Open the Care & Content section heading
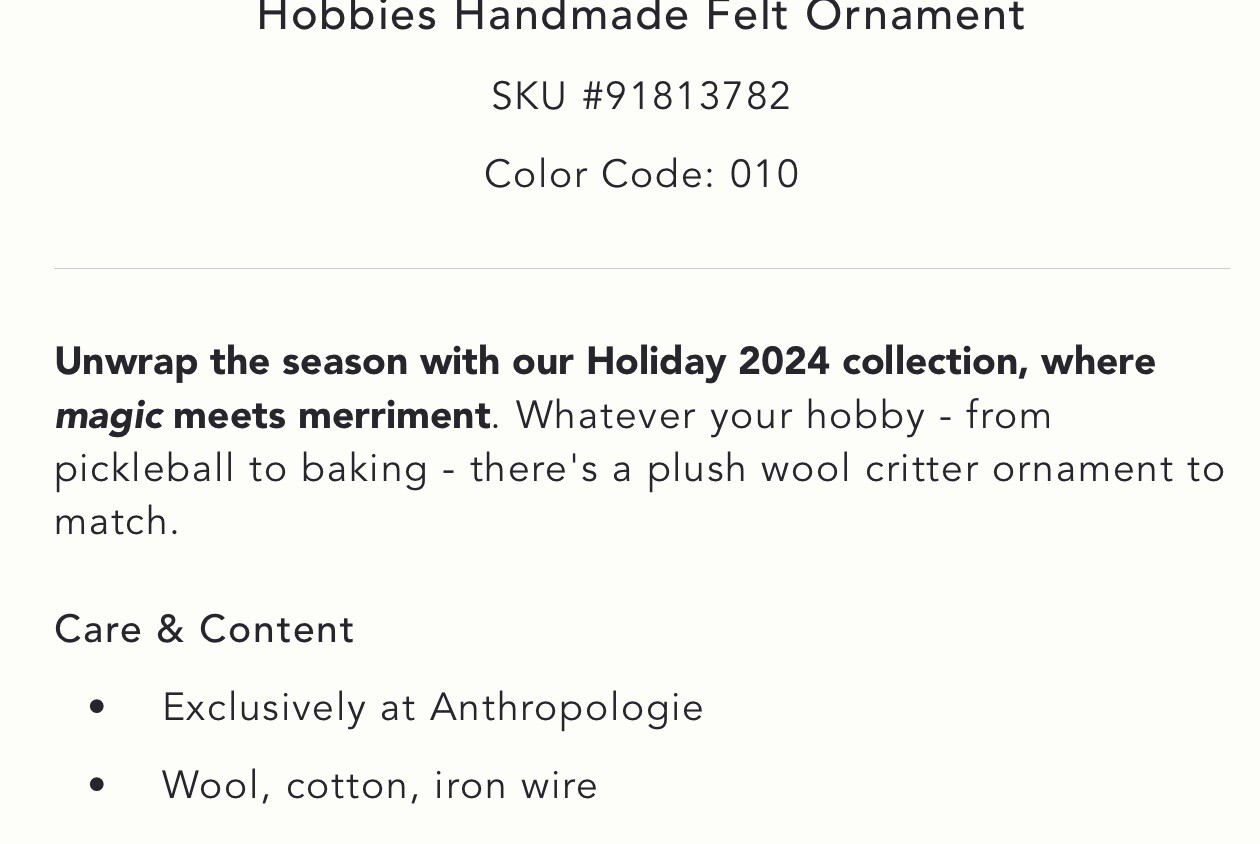Image resolution: width=1260 pixels, height=844 pixels. (x=204, y=629)
